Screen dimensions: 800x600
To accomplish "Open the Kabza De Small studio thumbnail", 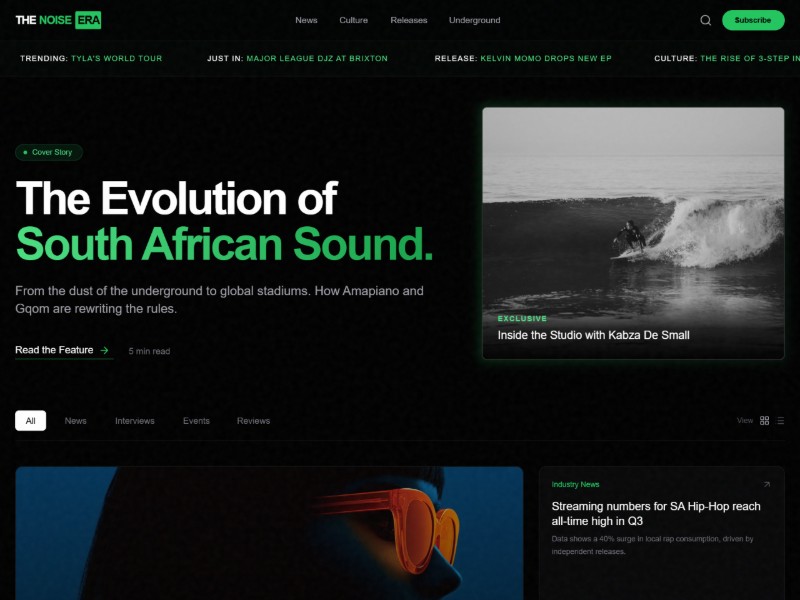I will click(x=633, y=233).
